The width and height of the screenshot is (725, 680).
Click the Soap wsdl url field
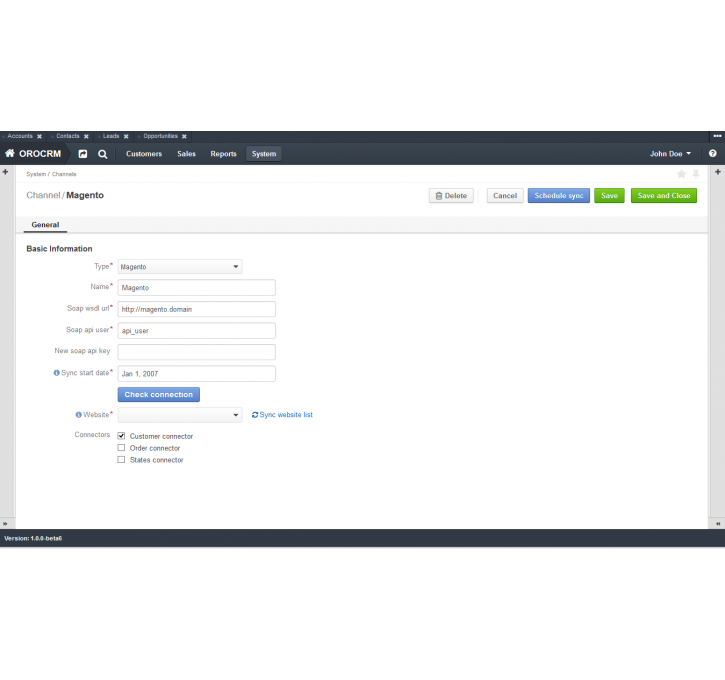pyautogui.click(x=197, y=309)
